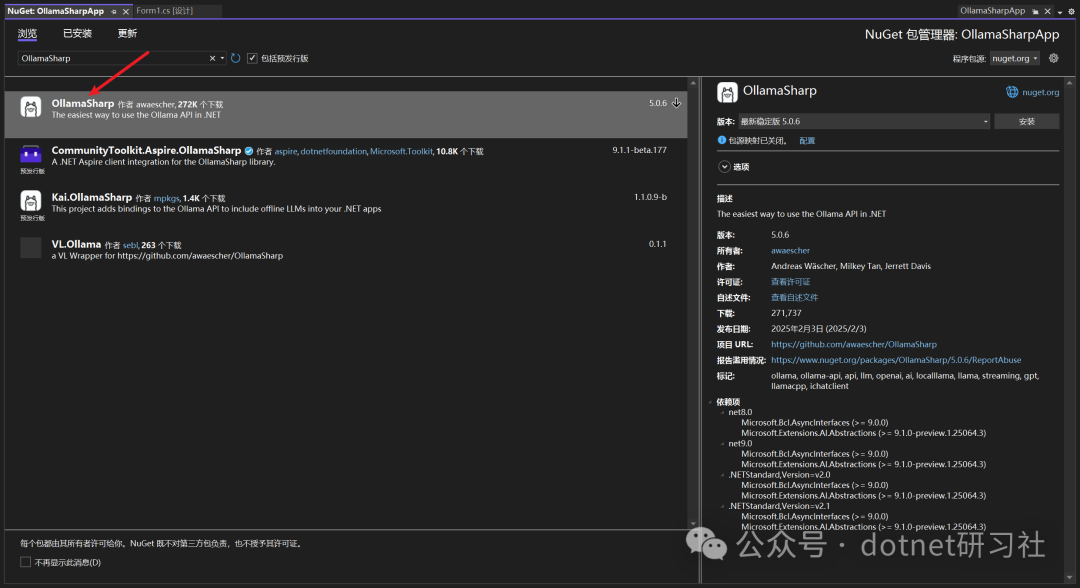1080x588 pixels.
Task: Clear the OllamaSharp search text
Action: pos(212,59)
